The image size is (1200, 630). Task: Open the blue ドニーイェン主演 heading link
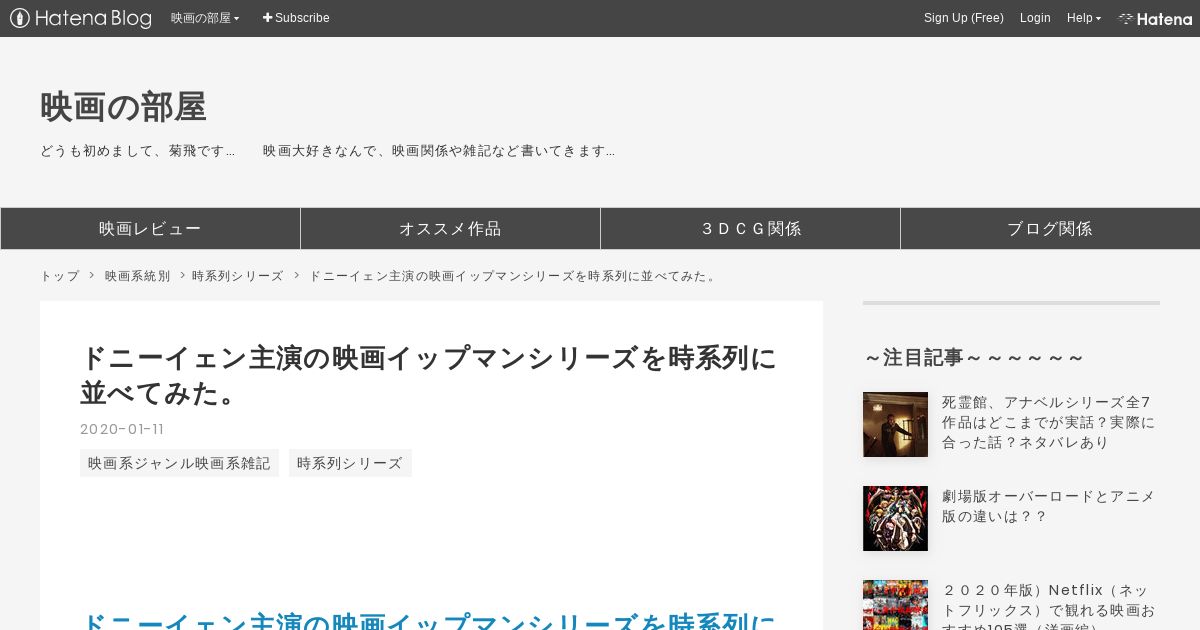pos(428,620)
